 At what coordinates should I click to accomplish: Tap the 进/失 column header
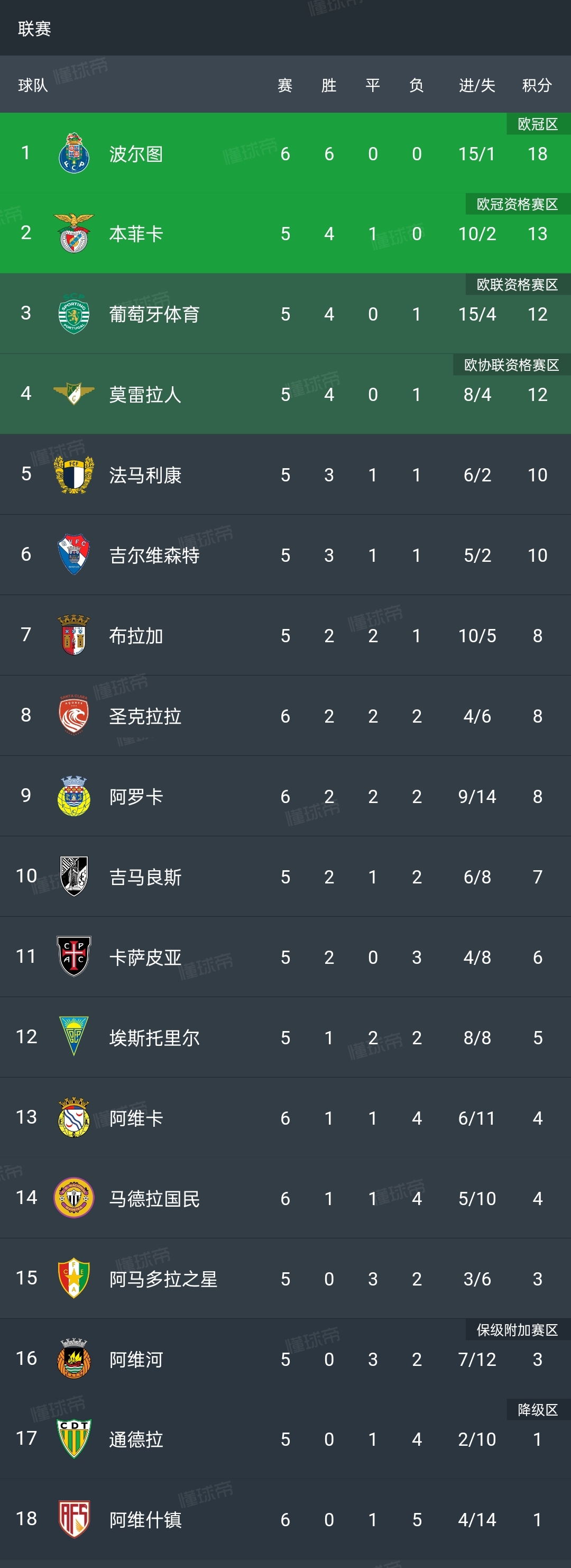click(x=477, y=85)
